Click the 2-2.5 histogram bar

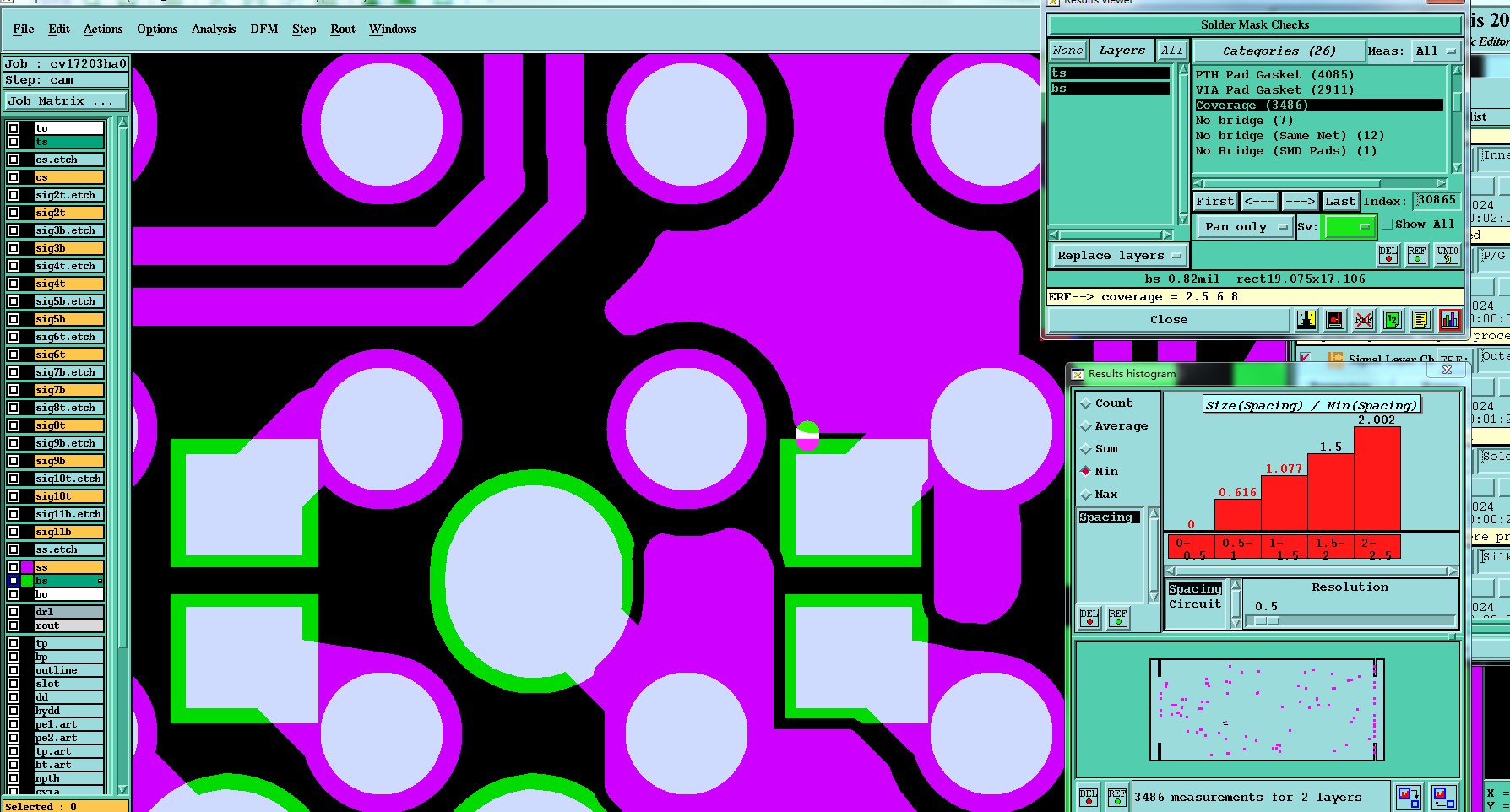pos(1377,479)
